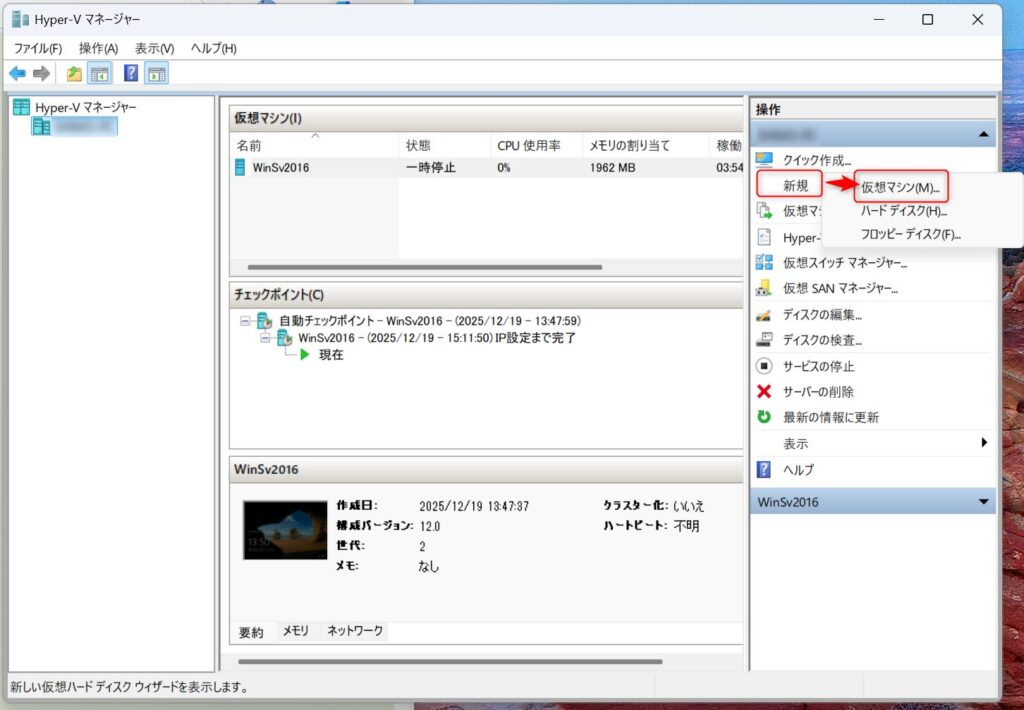Screen dimensions: 1024x710
Task: Click the green refresh (最新の情報に更新) icon
Action: [765, 417]
